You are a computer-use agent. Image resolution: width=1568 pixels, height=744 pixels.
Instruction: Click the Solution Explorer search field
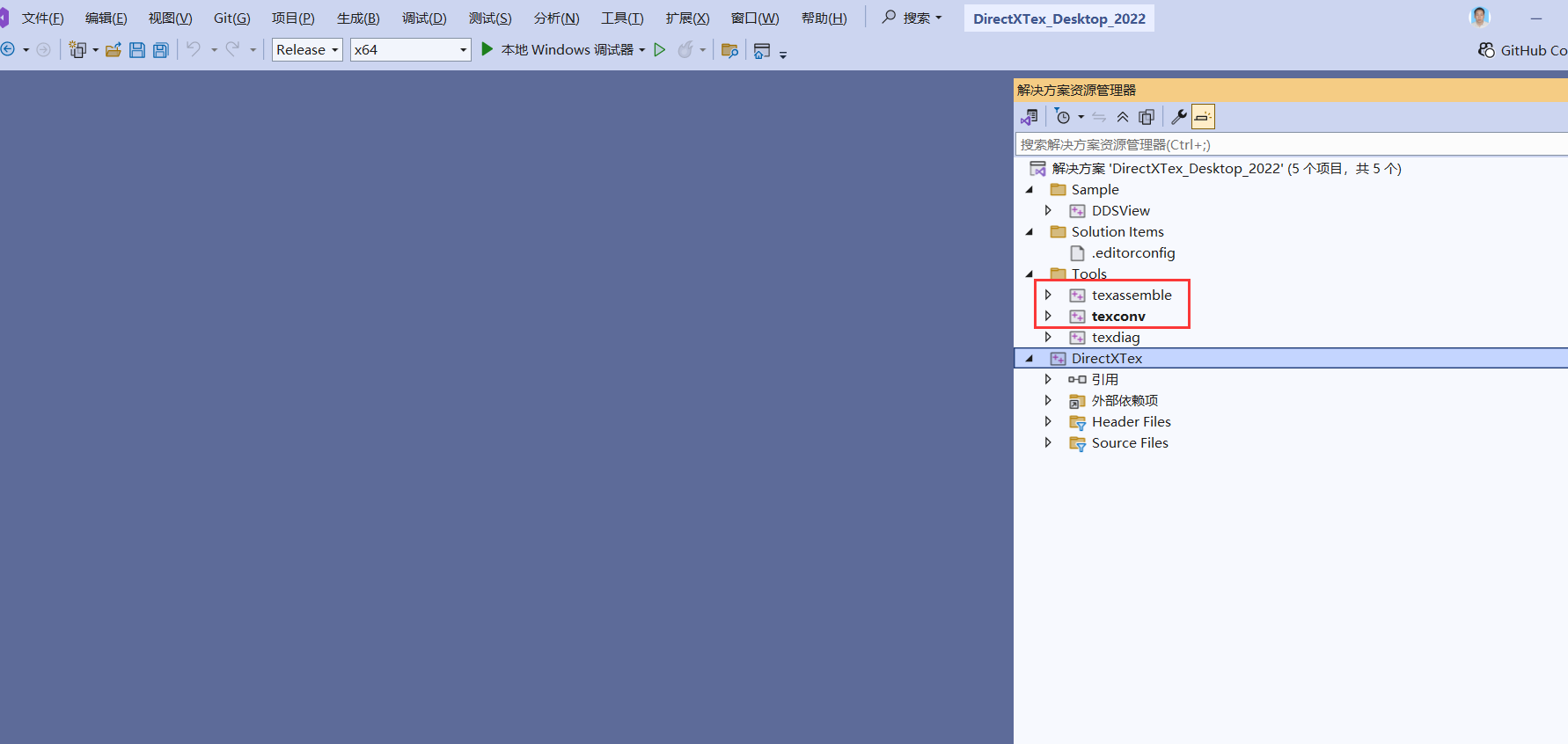pos(1291,144)
